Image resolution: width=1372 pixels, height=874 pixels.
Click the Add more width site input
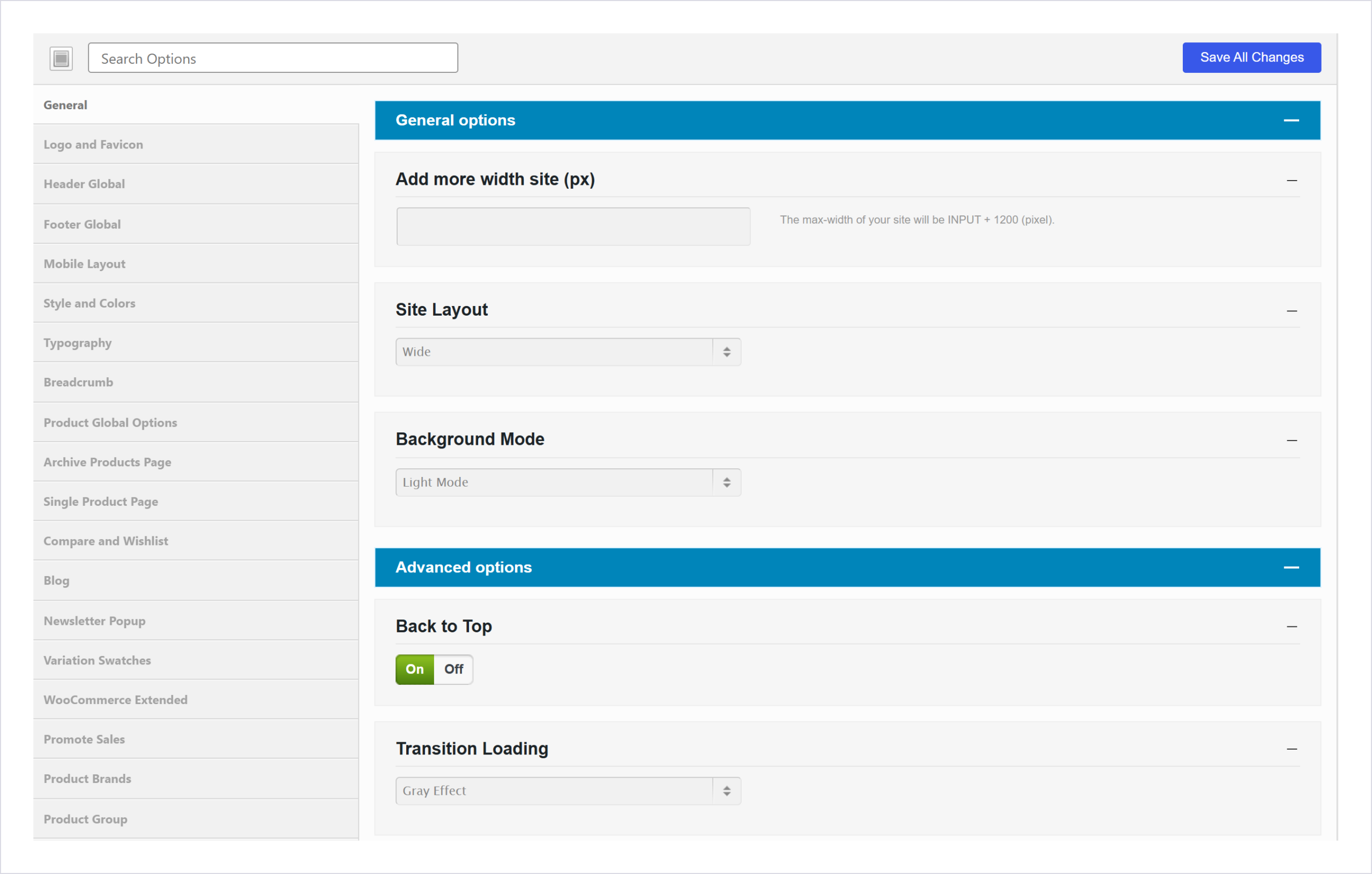click(x=573, y=227)
